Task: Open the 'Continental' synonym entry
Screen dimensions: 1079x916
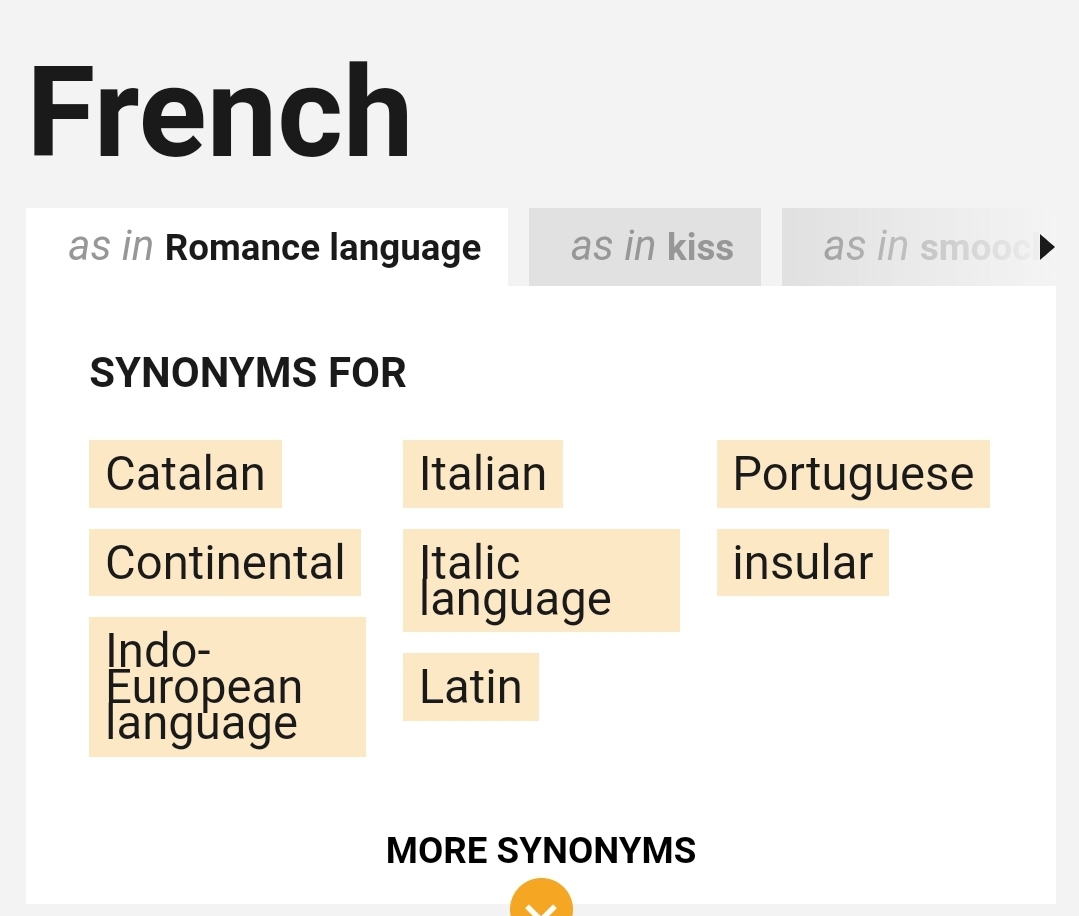Action: click(226, 562)
